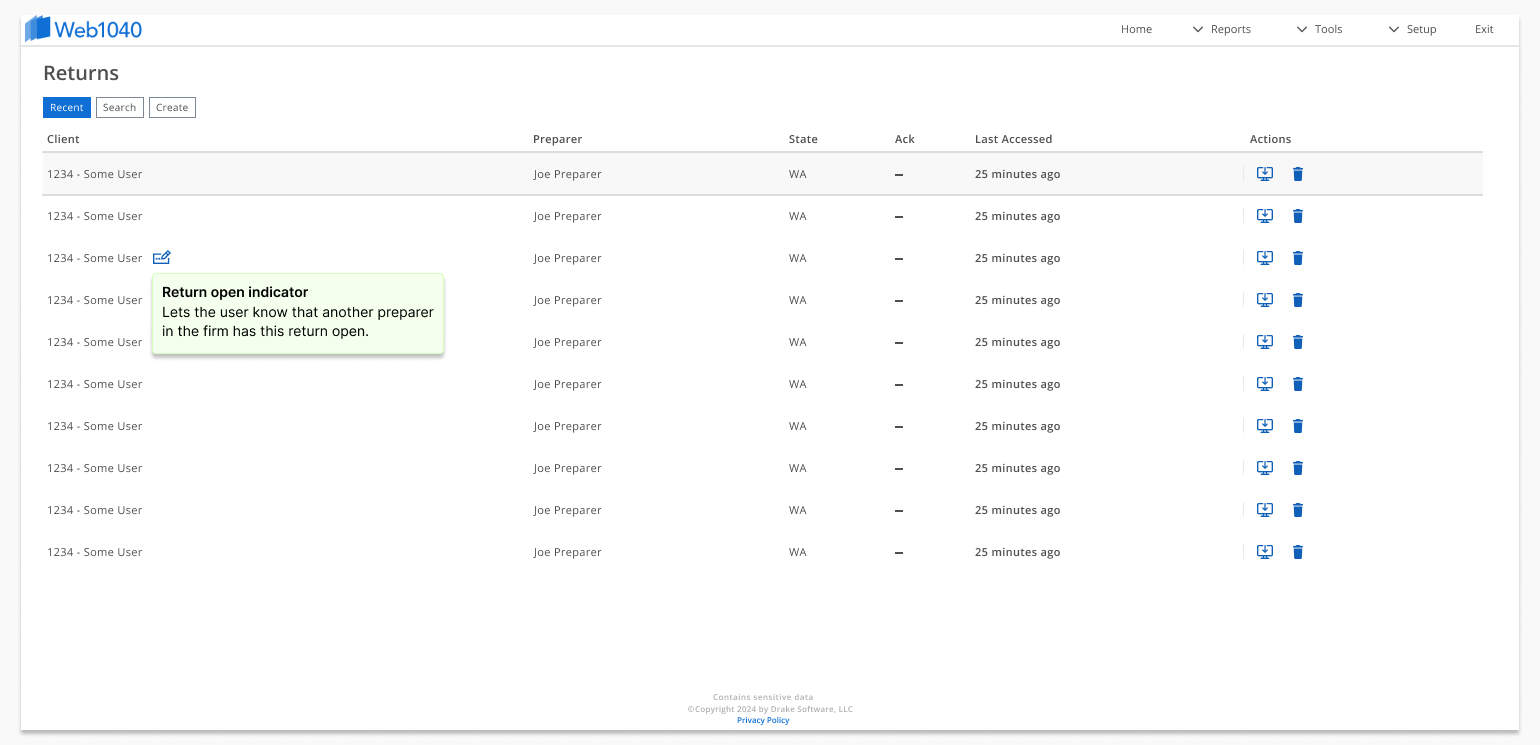Click the Last Accessed column header
Image resolution: width=1540 pixels, height=745 pixels.
1013,139
